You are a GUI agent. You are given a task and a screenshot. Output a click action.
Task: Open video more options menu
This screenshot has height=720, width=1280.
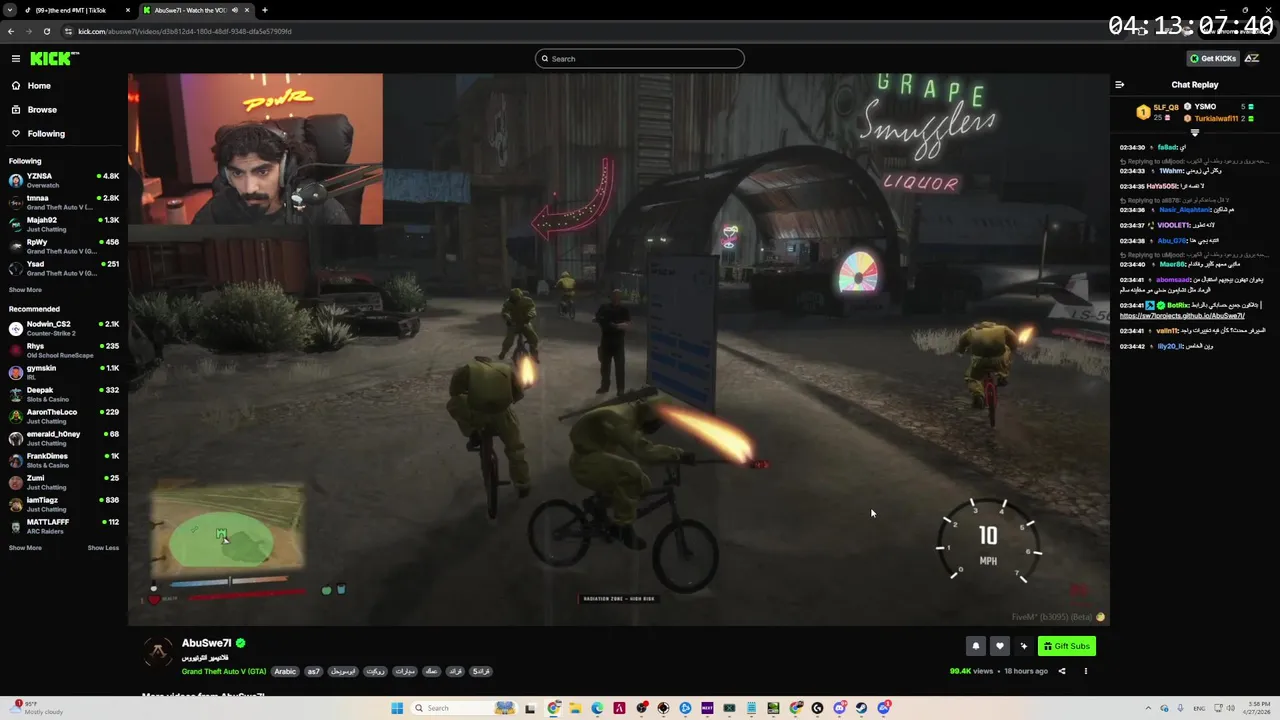[1086, 671]
